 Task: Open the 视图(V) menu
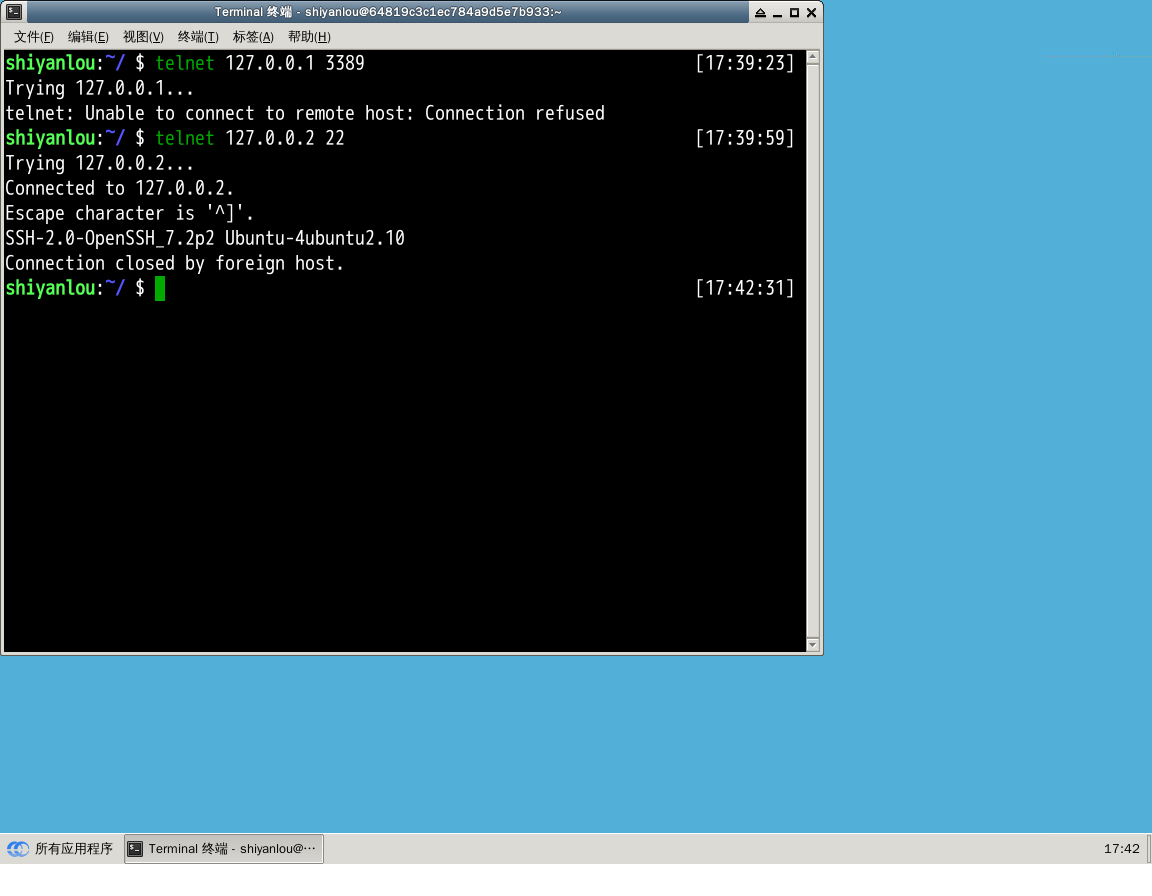click(x=143, y=37)
